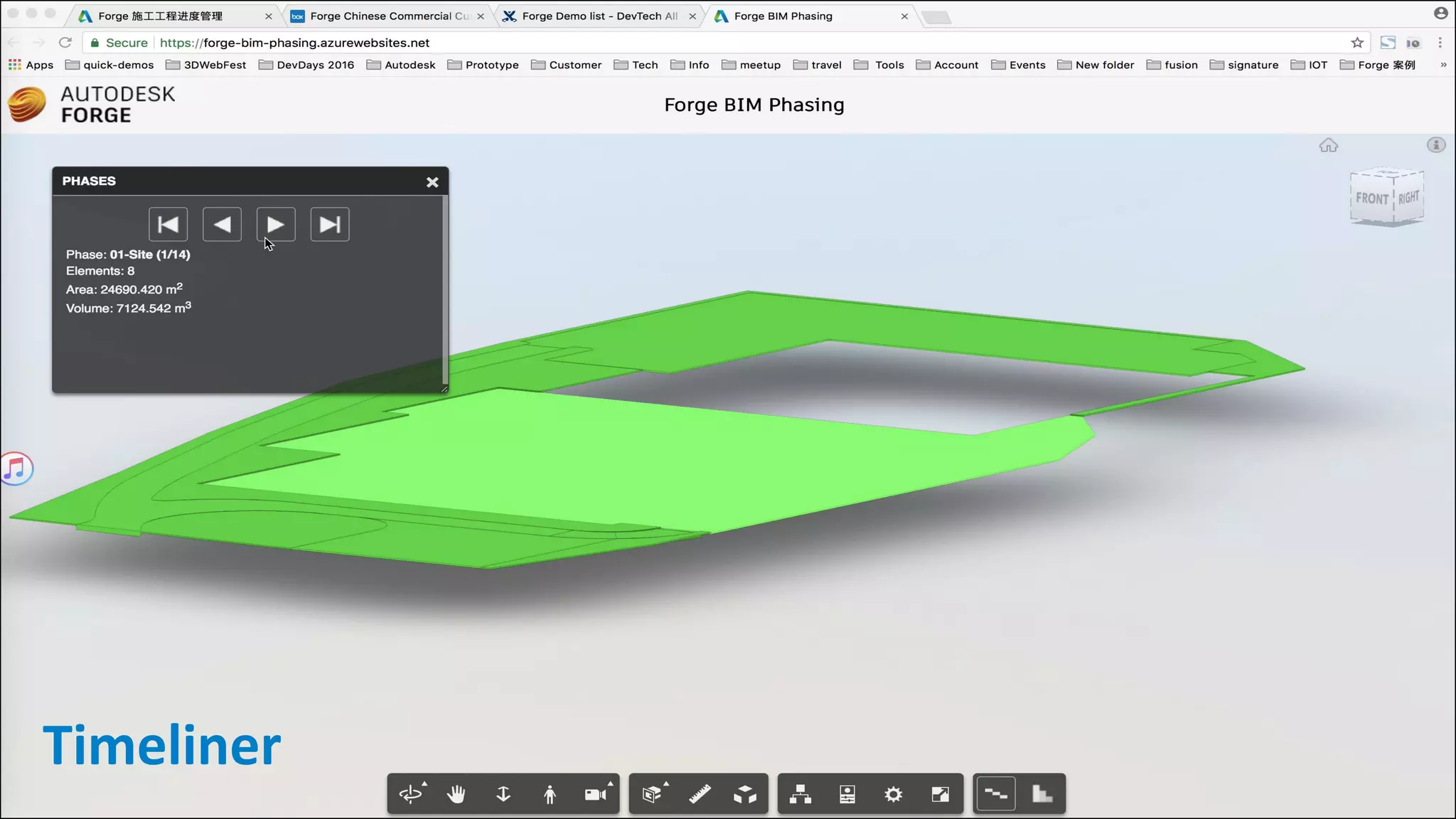Select the Orbit tool in viewer toolbar
The height and width of the screenshot is (819, 1456).
411,794
